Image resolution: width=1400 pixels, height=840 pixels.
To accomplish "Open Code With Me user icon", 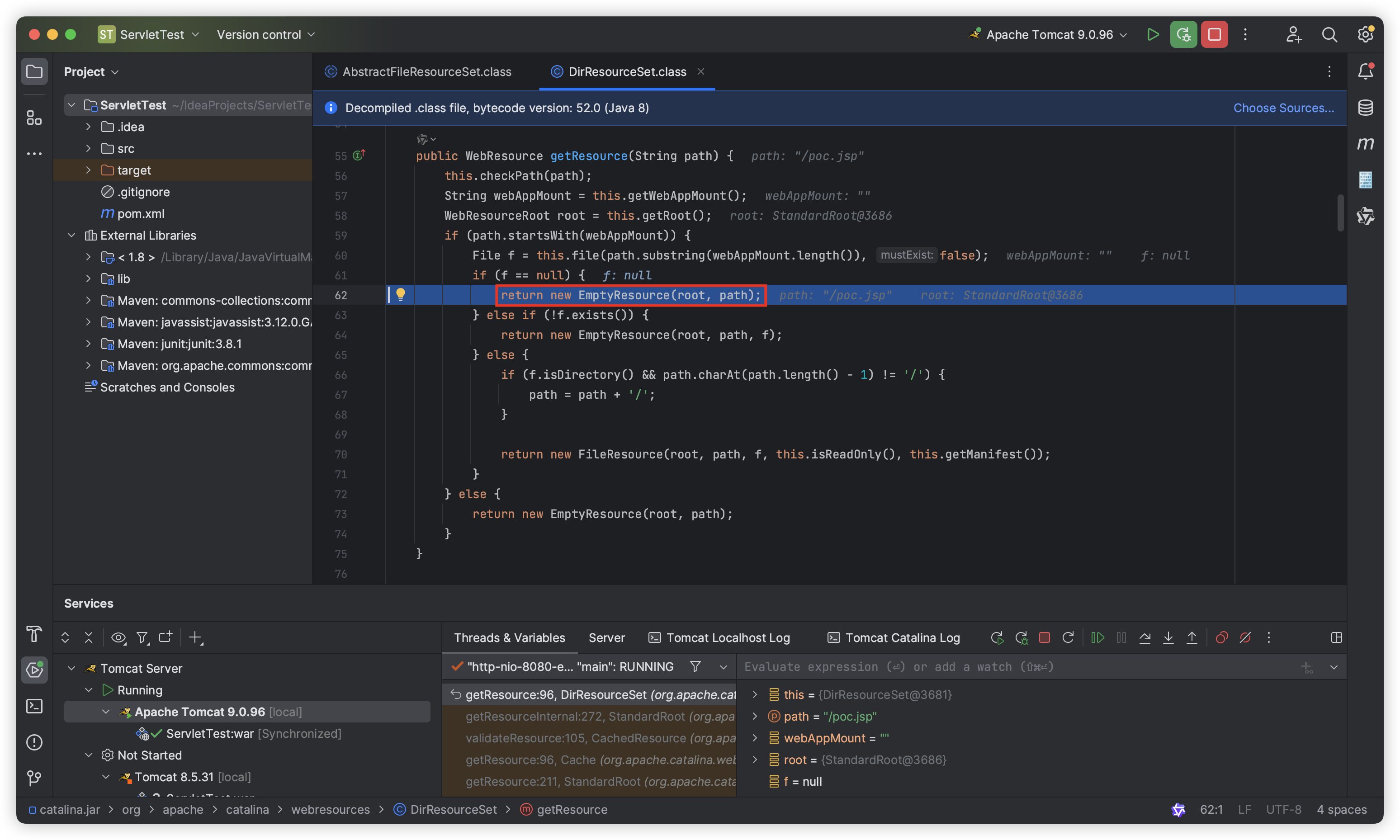I will [1294, 34].
